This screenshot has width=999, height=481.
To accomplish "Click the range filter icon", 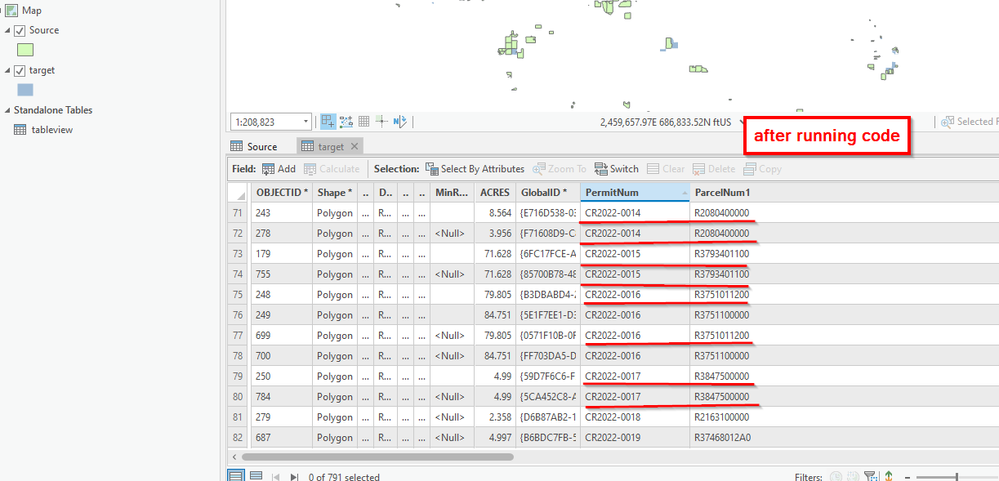I will coord(853,477).
